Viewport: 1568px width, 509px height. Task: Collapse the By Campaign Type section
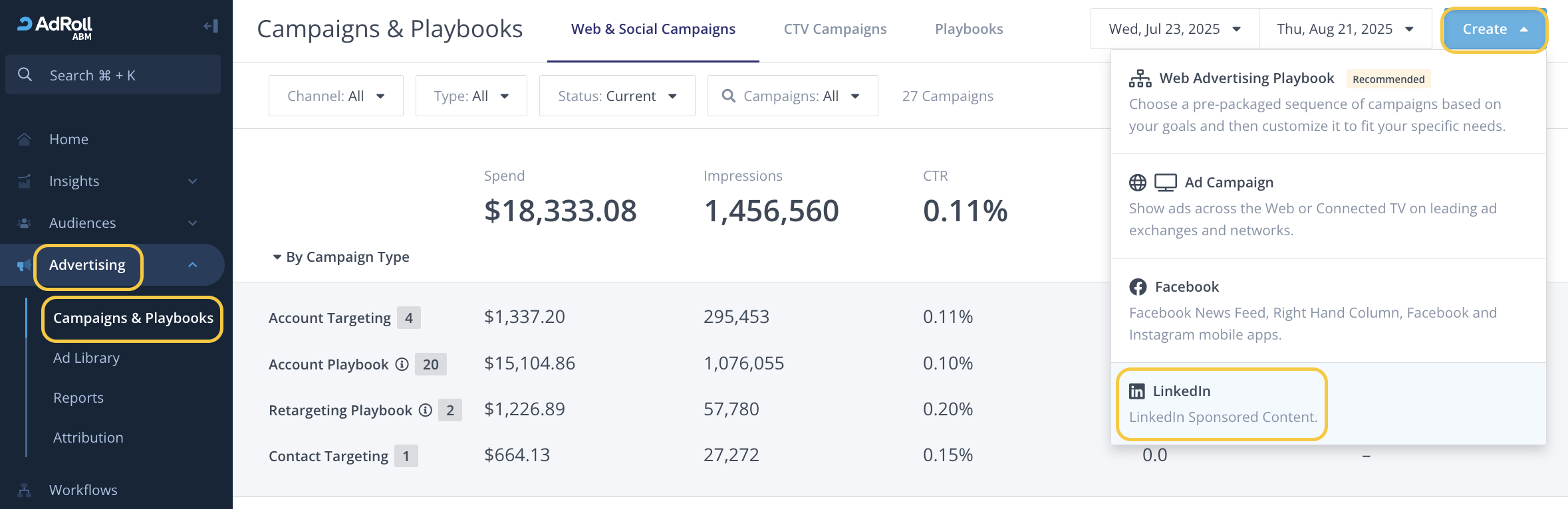click(277, 257)
